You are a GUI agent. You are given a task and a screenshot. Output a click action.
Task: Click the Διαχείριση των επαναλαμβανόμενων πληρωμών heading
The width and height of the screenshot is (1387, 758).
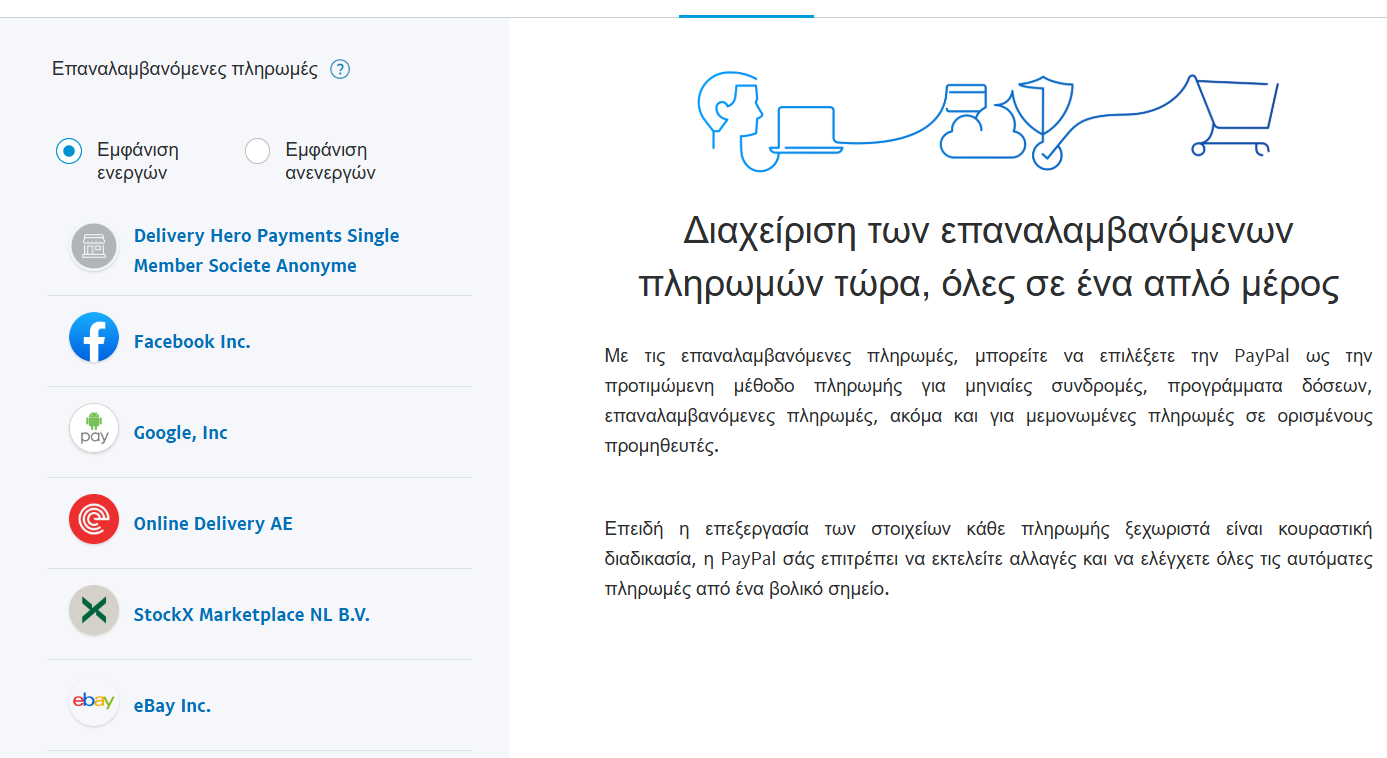(988, 258)
